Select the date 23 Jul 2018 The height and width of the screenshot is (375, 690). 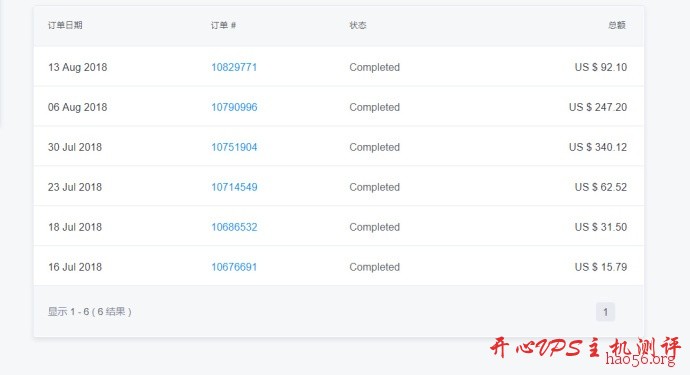pyautogui.click(x=75, y=187)
